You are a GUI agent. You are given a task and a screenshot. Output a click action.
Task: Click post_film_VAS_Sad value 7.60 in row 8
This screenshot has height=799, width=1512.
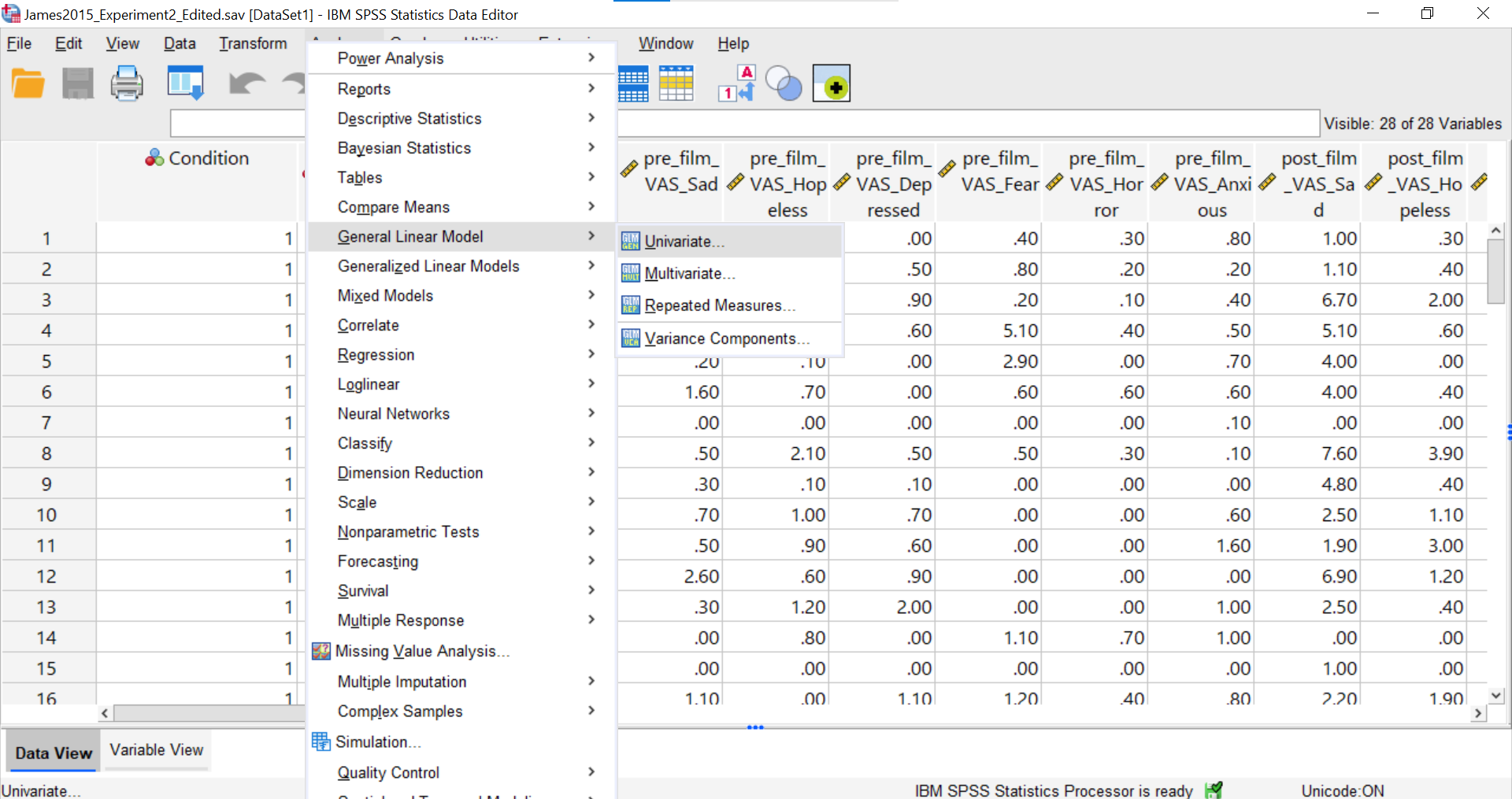[1308, 453]
